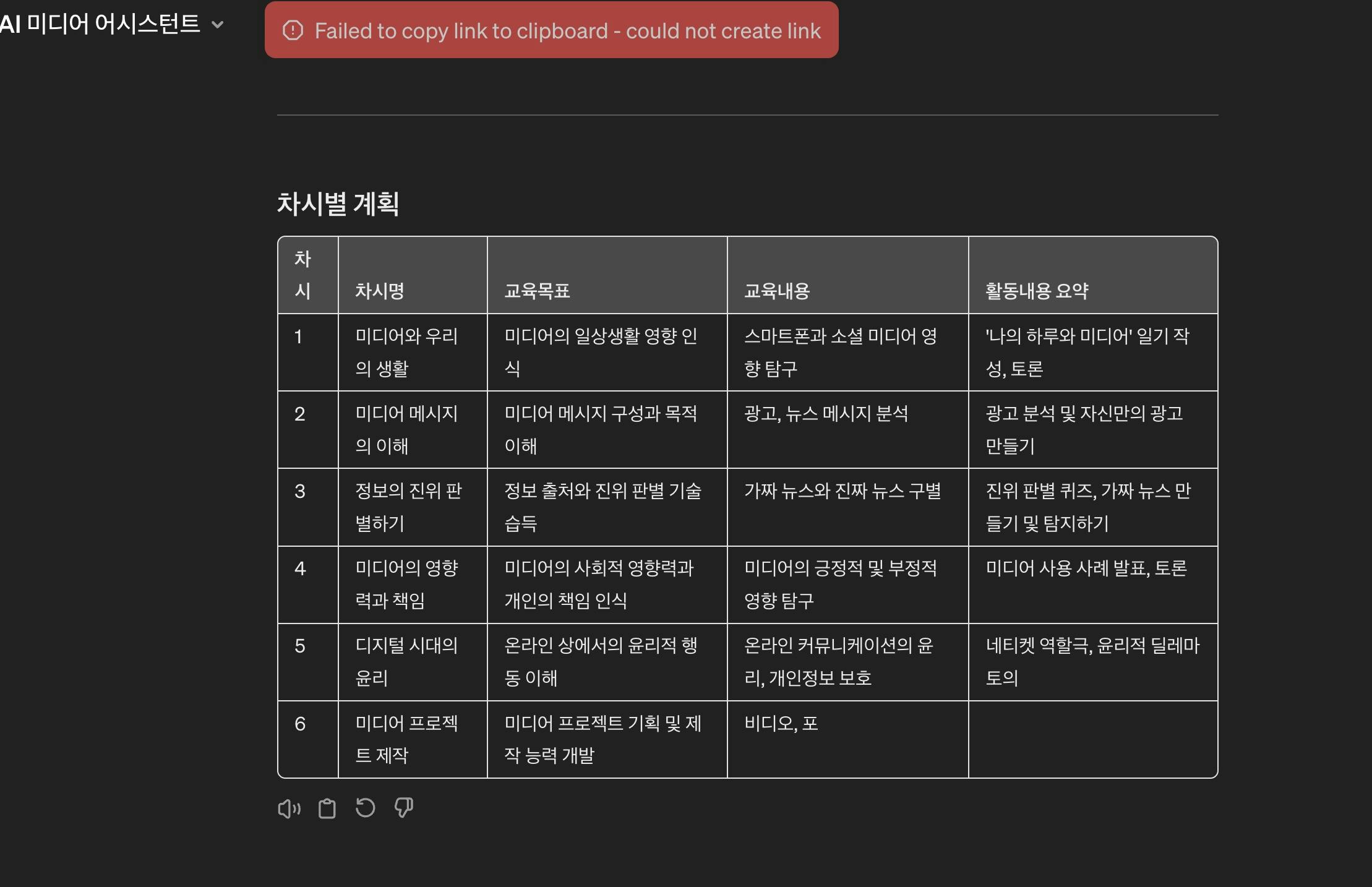The height and width of the screenshot is (887, 1372).
Task: Click the AI 미디어 어시스턴트 title
Action: click(x=100, y=24)
